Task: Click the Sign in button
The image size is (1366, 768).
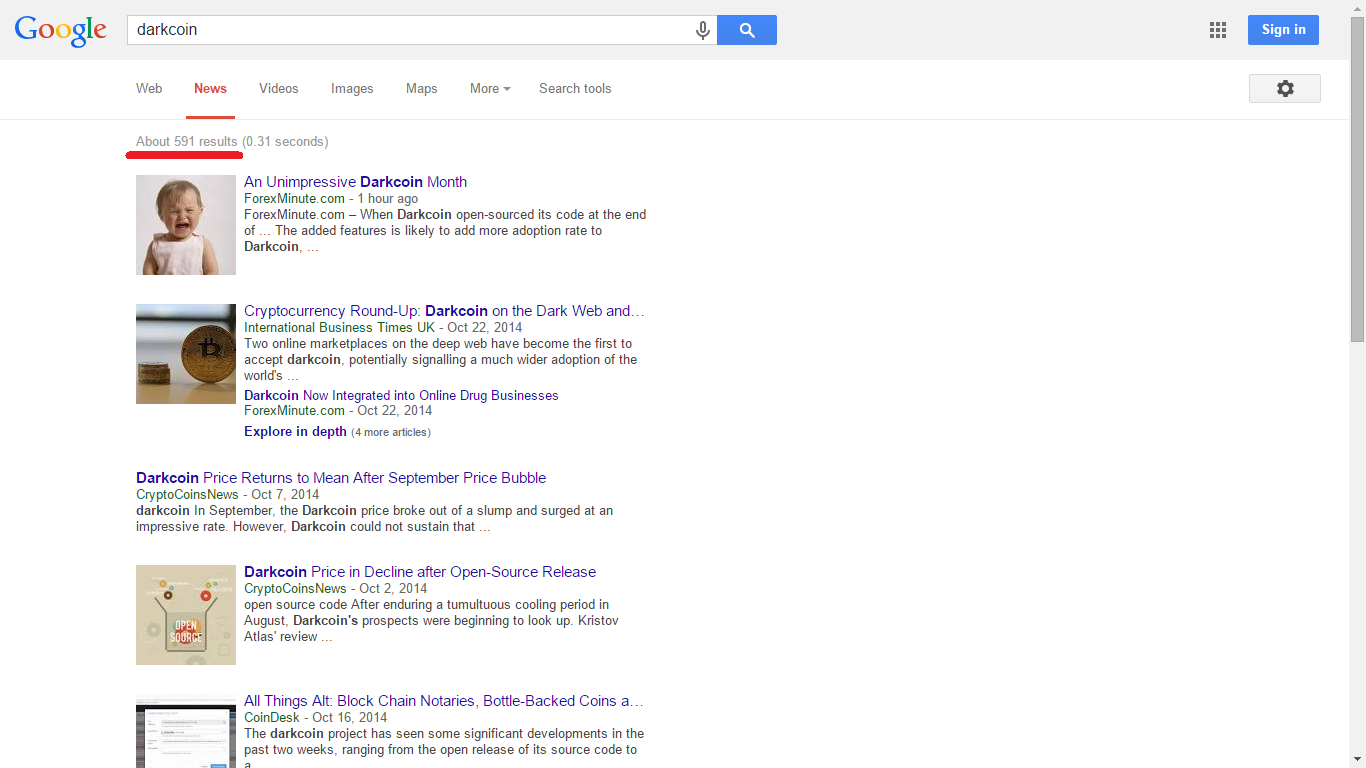Action: (x=1283, y=30)
